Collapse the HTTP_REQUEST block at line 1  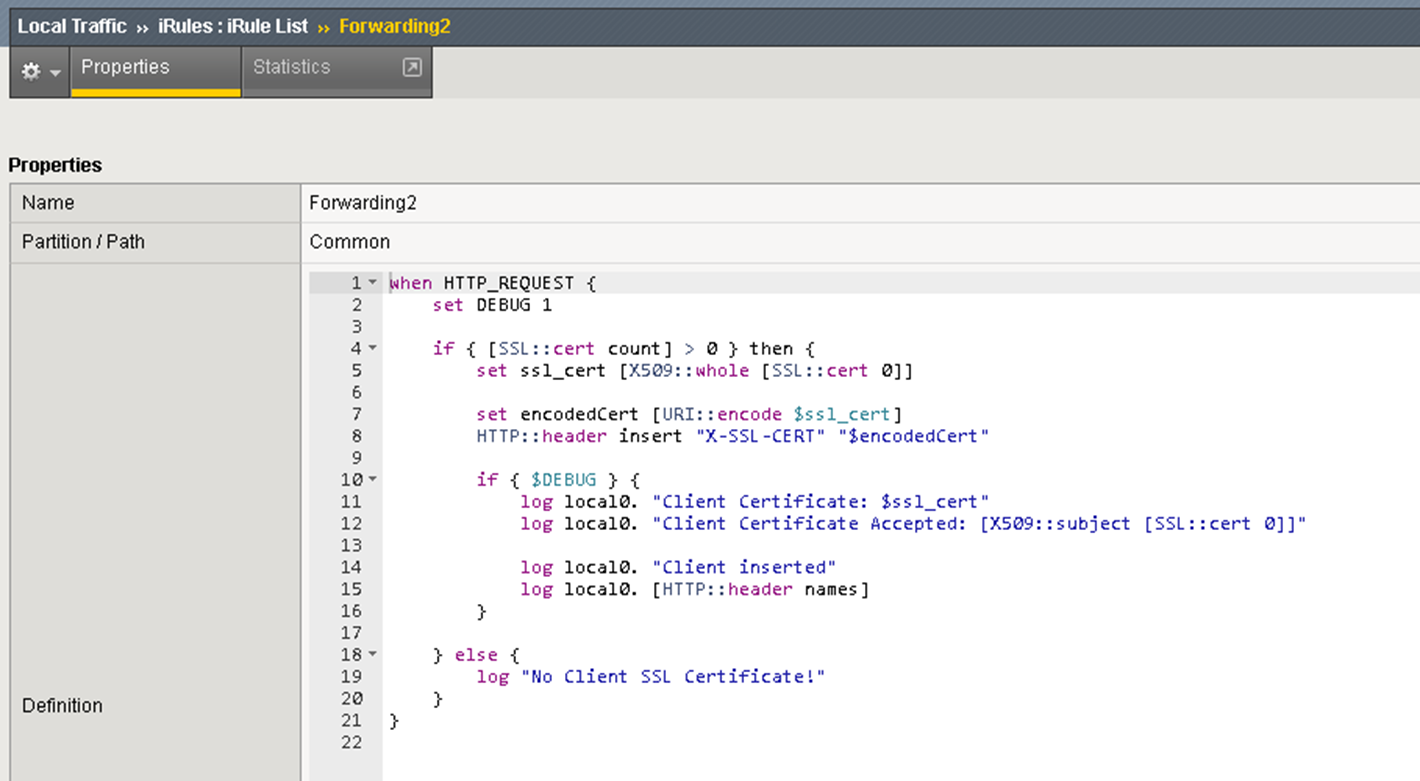[373, 283]
